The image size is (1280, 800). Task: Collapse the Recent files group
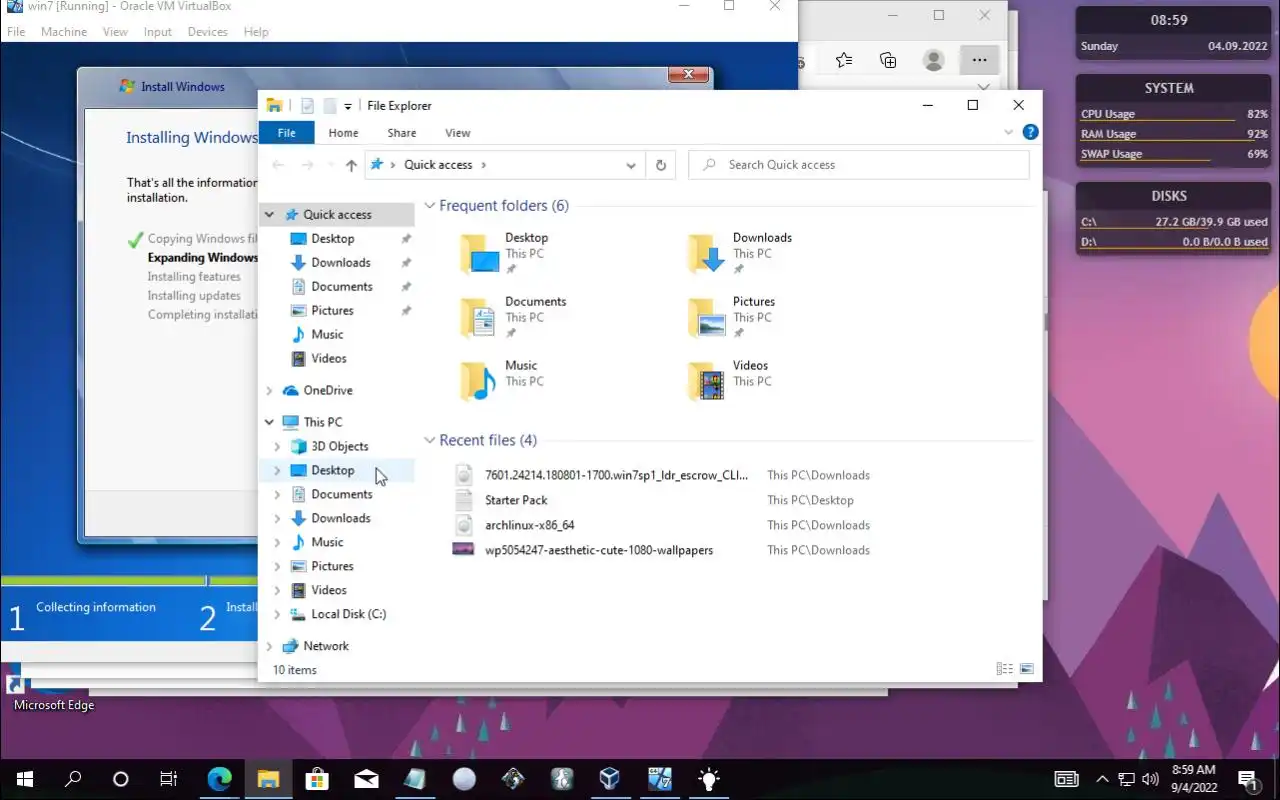click(430, 441)
